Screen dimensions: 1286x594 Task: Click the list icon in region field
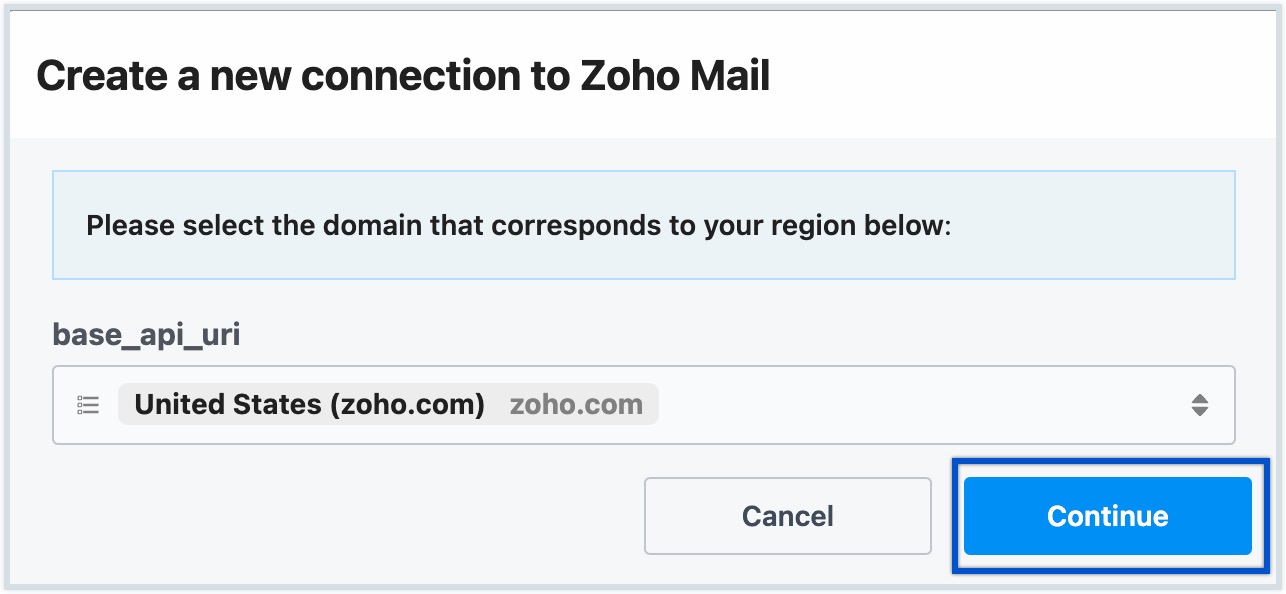click(x=88, y=405)
